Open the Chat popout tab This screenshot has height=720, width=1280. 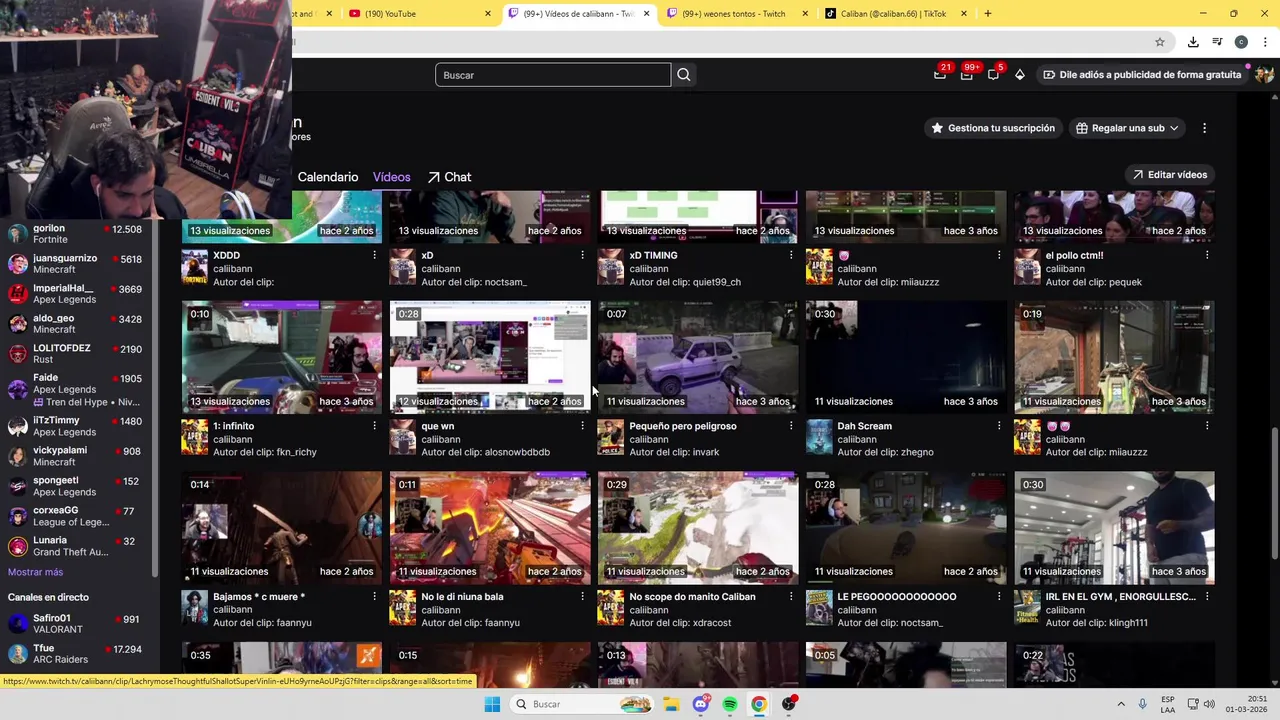(449, 177)
